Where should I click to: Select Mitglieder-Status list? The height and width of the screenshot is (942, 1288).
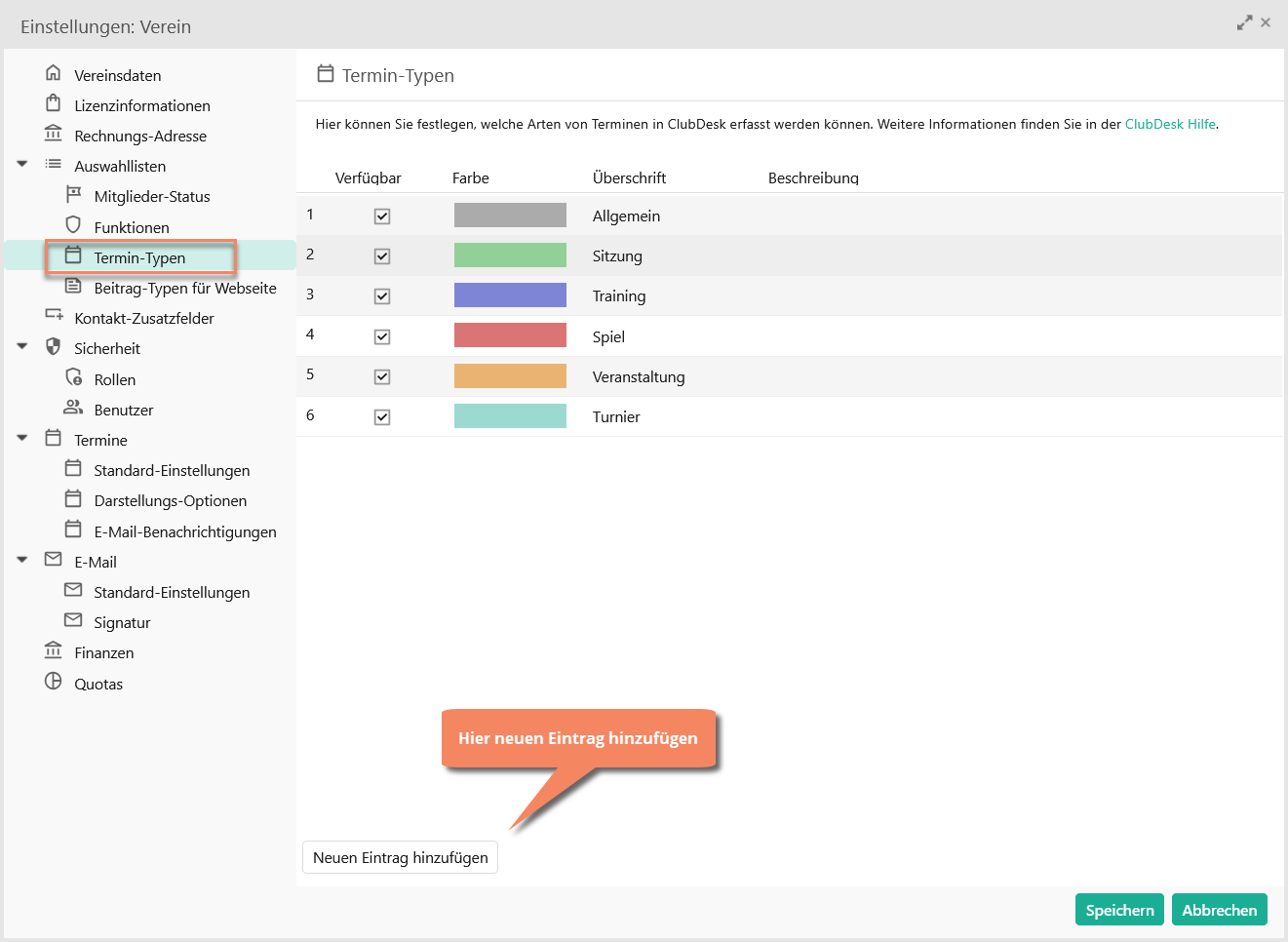[152, 196]
